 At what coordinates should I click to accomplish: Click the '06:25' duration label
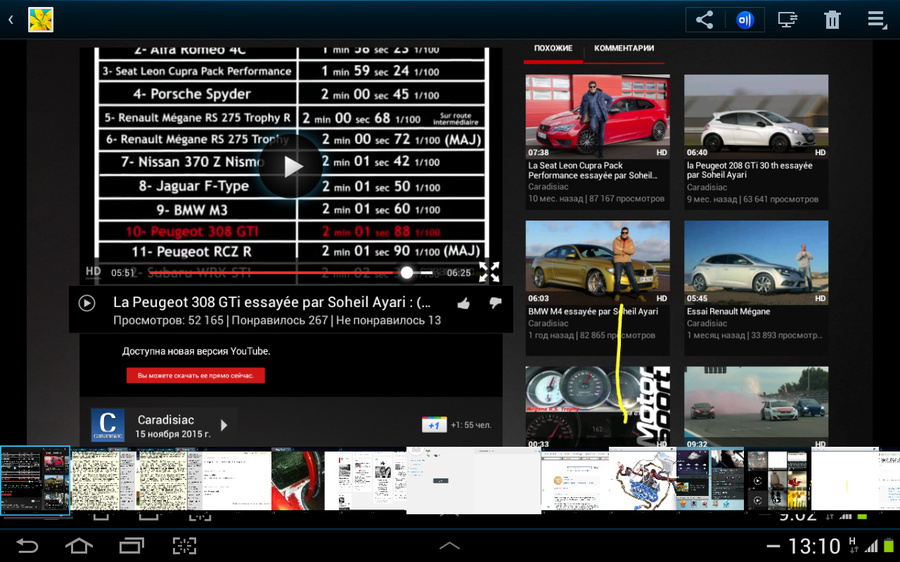[459, 273]
